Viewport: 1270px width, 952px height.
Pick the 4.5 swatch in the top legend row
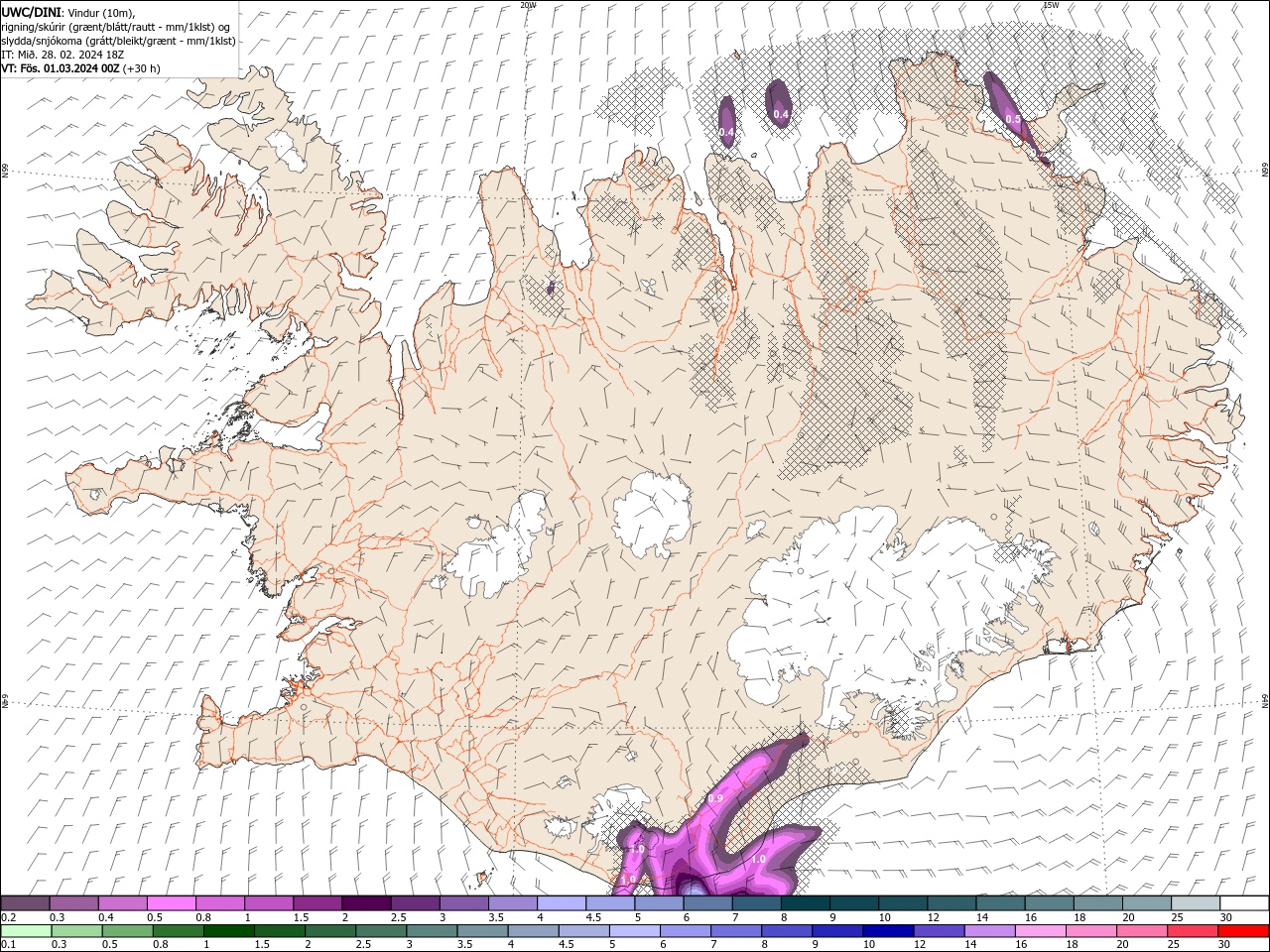[610, 903]
